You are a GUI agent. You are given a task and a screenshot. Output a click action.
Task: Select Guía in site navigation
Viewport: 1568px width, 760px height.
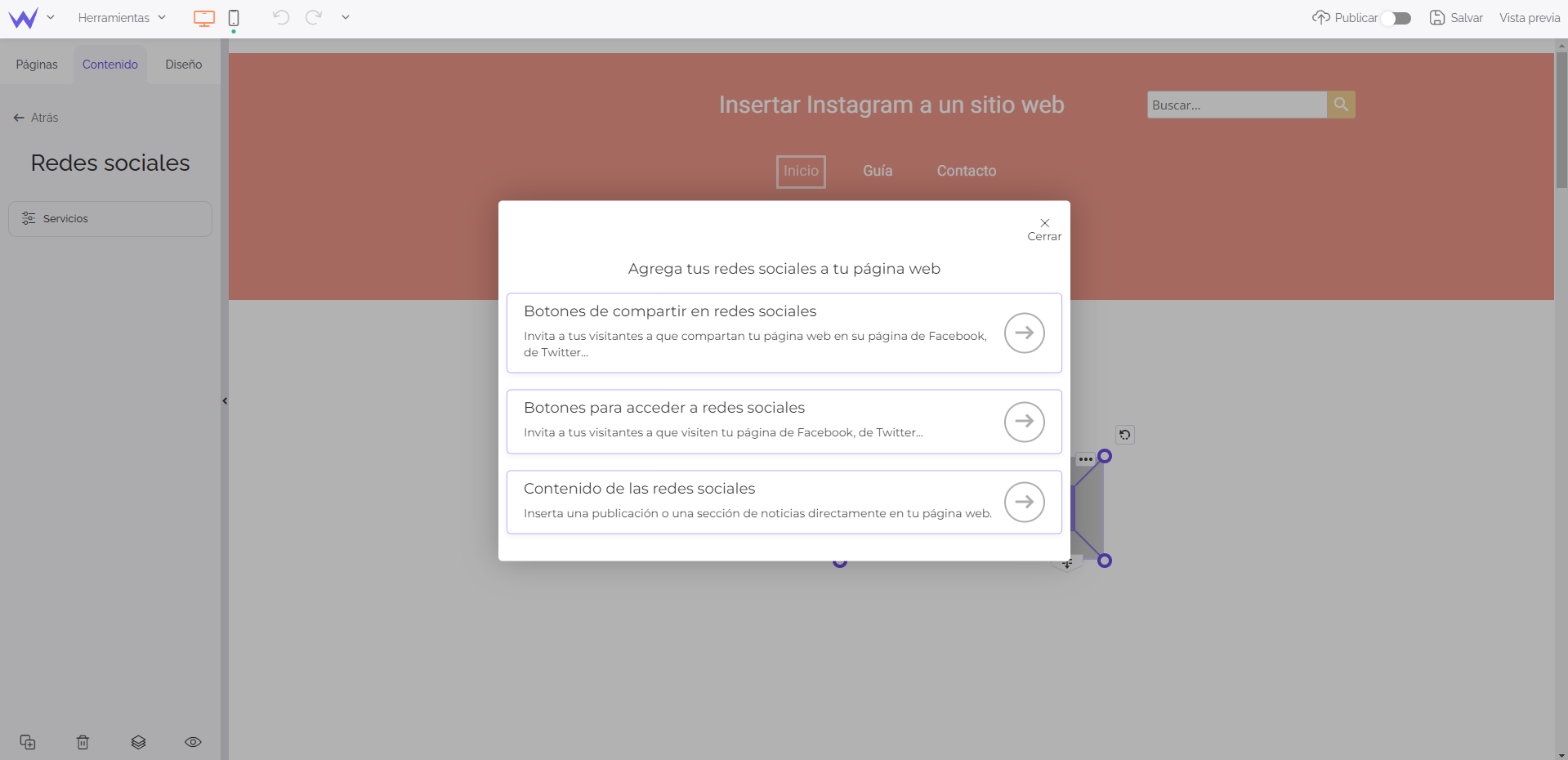878,171
